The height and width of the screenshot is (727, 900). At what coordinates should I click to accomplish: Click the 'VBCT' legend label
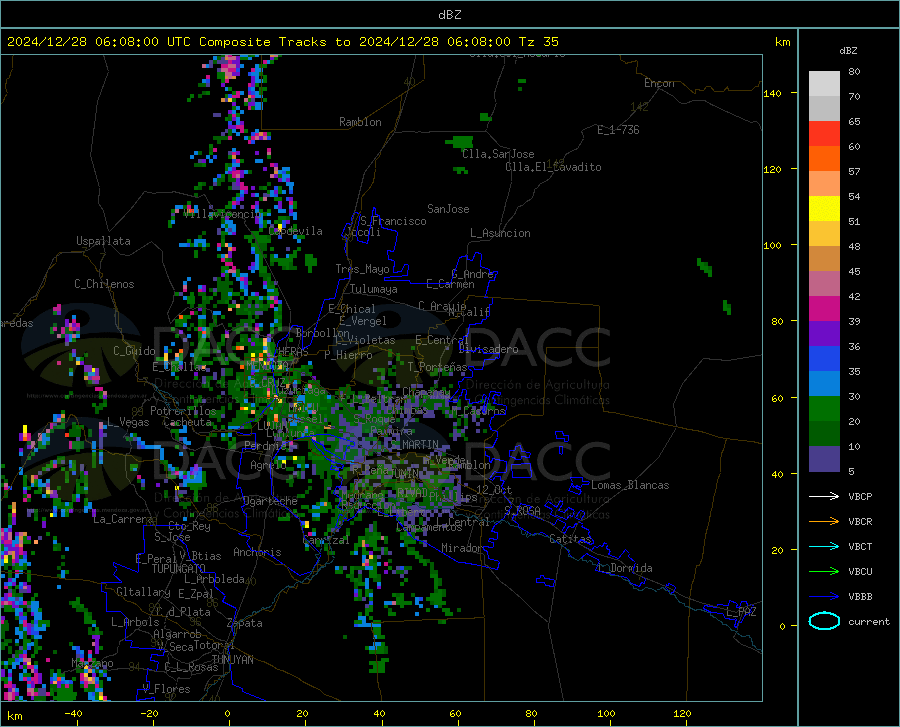point(860,546)
